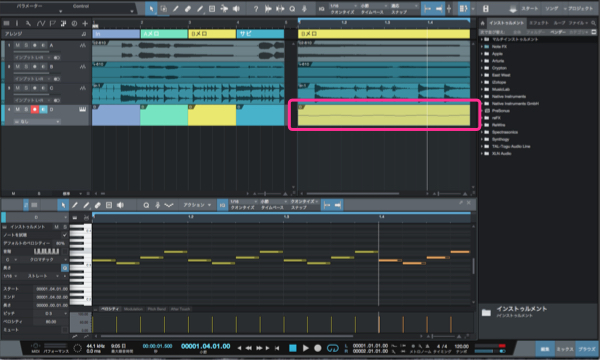This screenshot has height=360, width=600.
Task: Solo track A
Action: coord(26,45)
